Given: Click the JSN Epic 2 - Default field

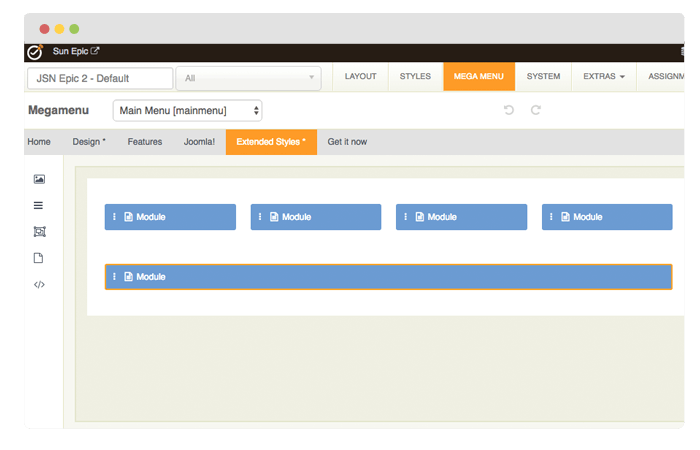Looking at the screenshot, I should pos(100,78).
